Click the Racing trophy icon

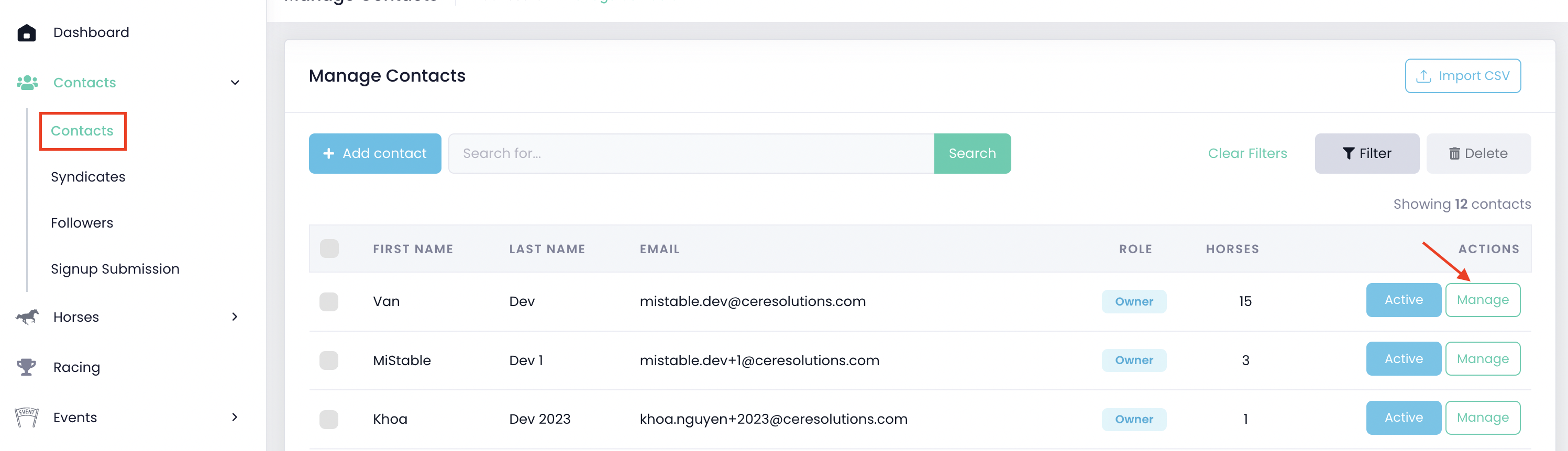26,367
